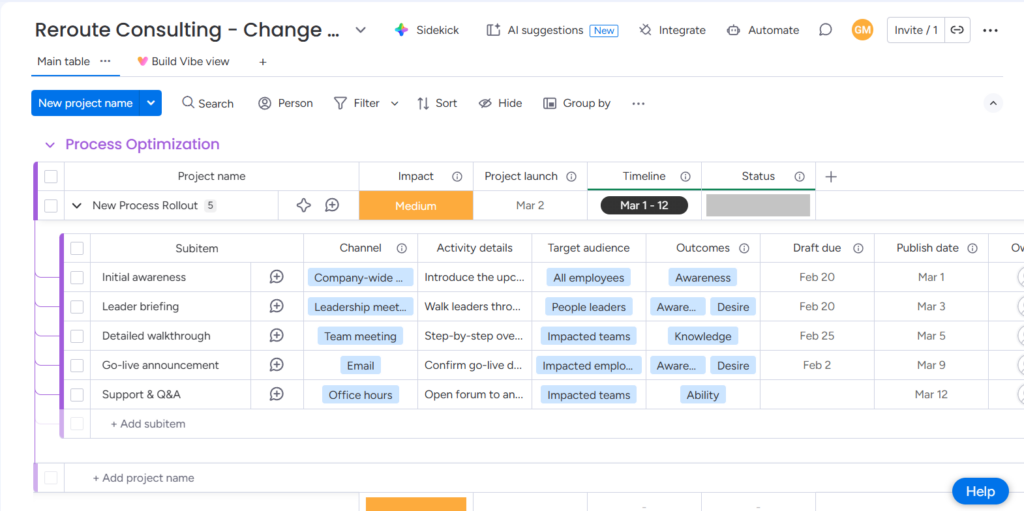Collapse New Process Rollout subitems
Screen dimensions: 1024x511
pyautogui.click(x=77, y=206)
